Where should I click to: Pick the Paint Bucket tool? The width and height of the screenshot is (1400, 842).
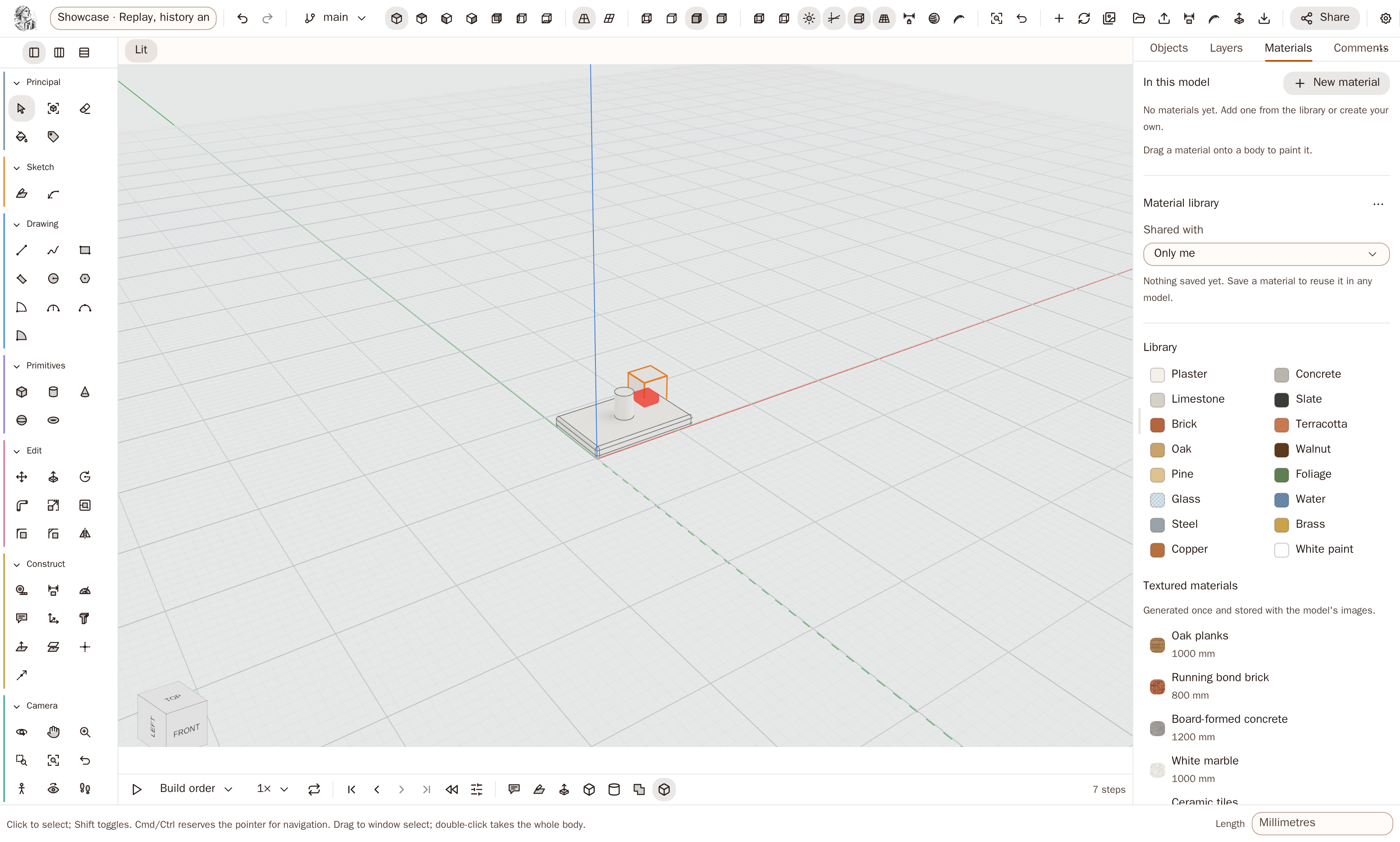click(22, 137)
